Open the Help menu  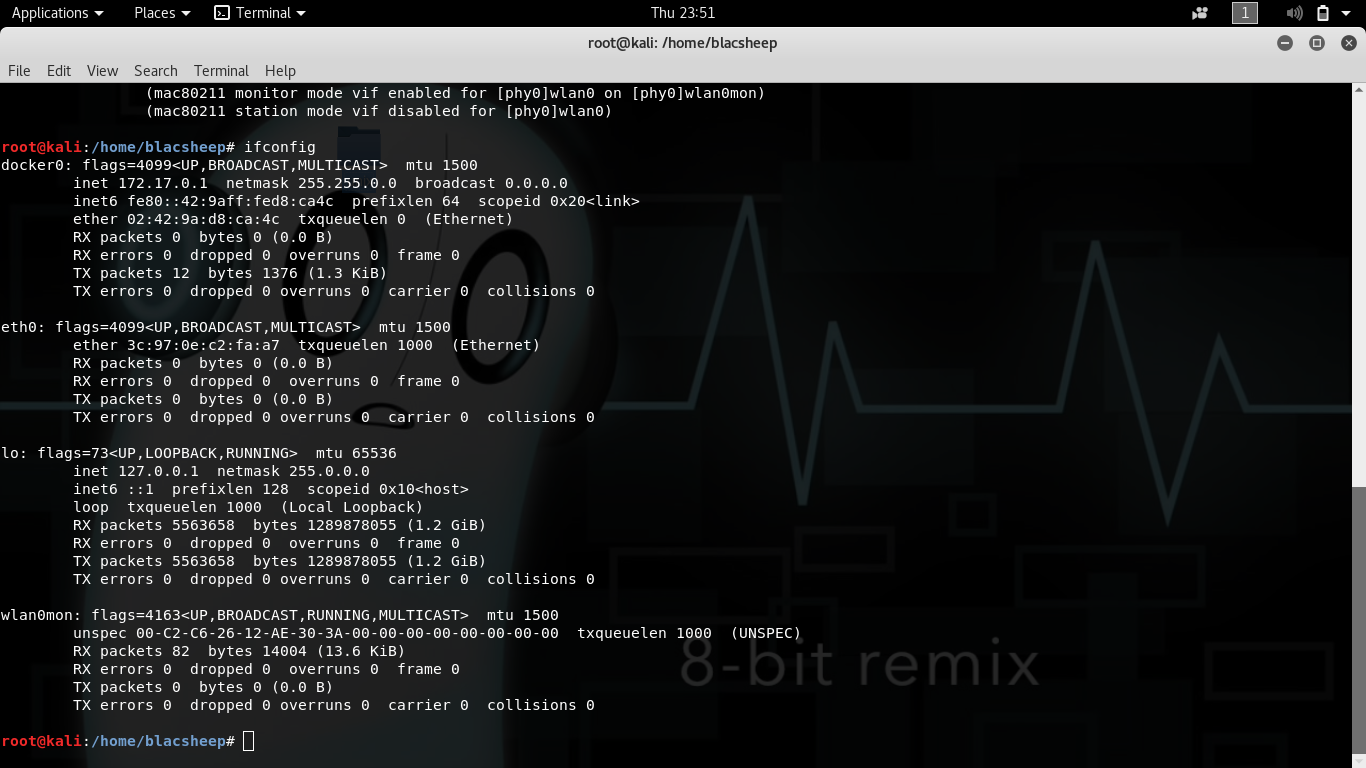coord(280,71)
